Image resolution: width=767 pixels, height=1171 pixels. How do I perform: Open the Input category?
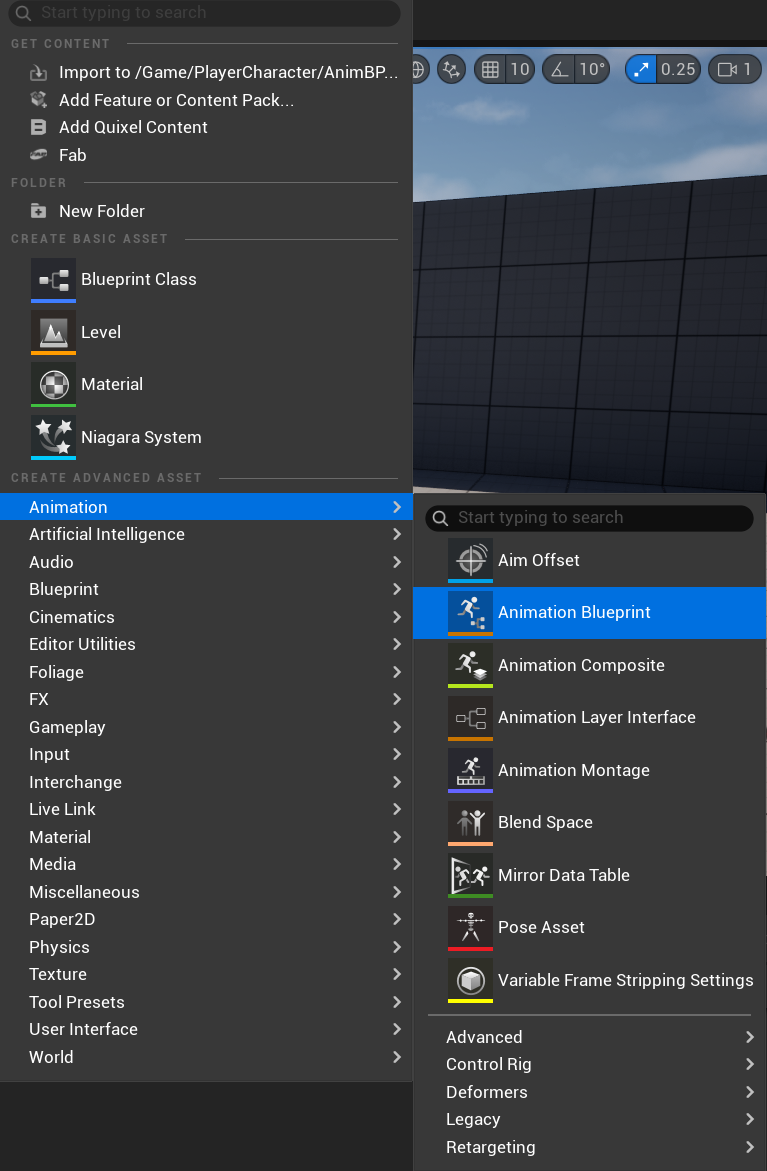(206, 754)
